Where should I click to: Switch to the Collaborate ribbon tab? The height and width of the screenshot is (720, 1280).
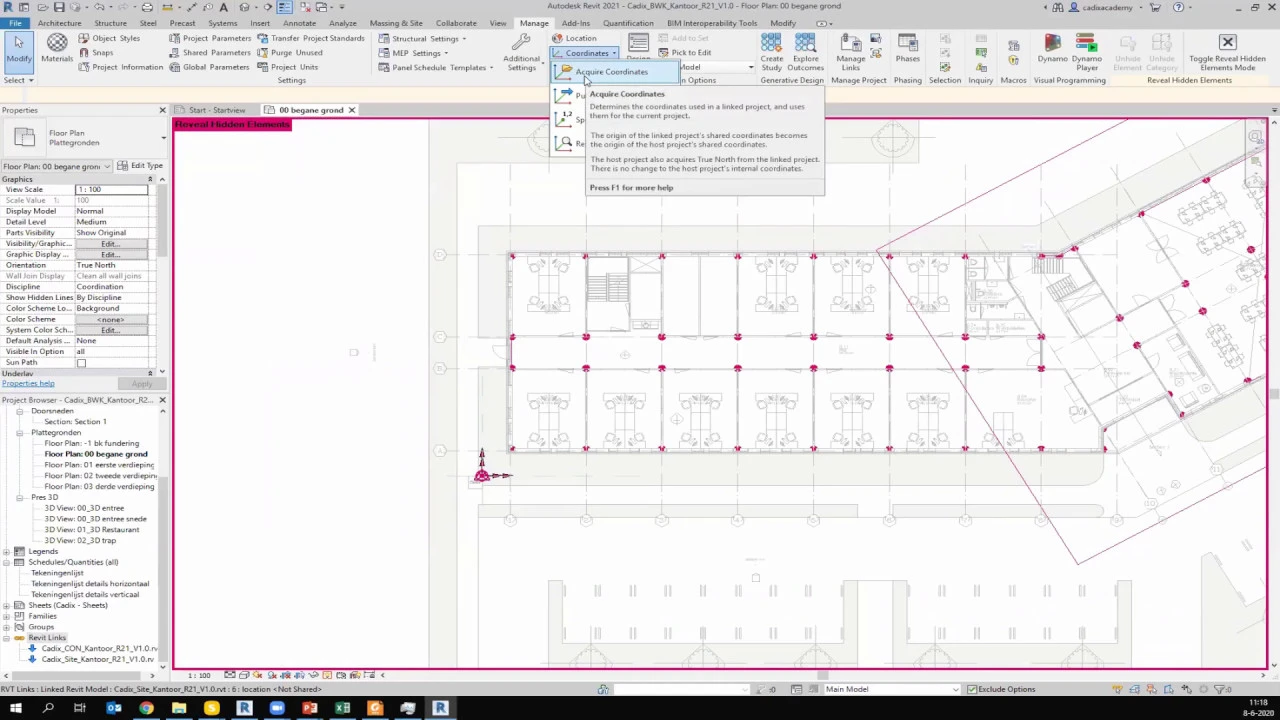click(x=456, y=23)
